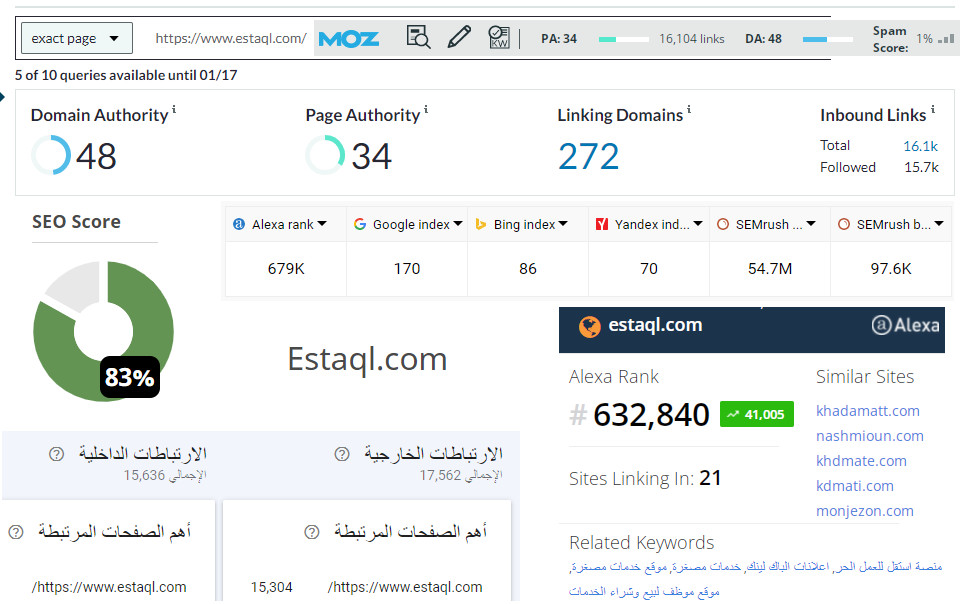Click the Domain Authority info icon
Screen dimensions: 961x604
pos(174,110)
